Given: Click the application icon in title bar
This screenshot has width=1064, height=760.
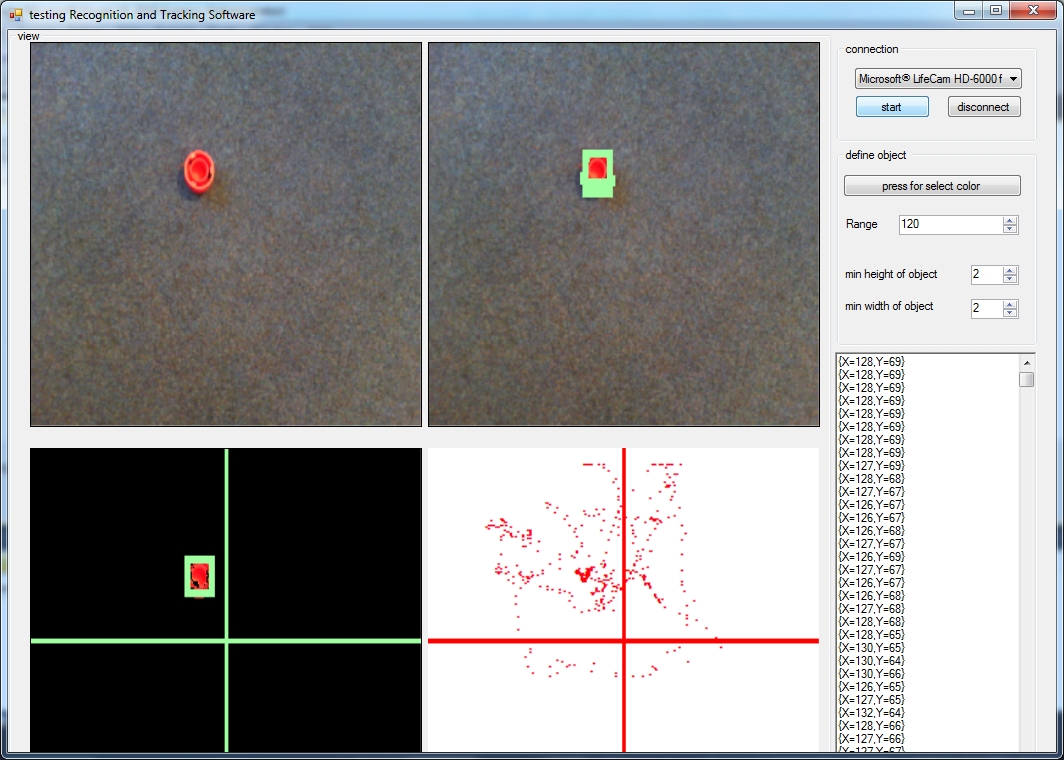Looking at the screenshot, I should pyautogui.click(x=16, y=14).
